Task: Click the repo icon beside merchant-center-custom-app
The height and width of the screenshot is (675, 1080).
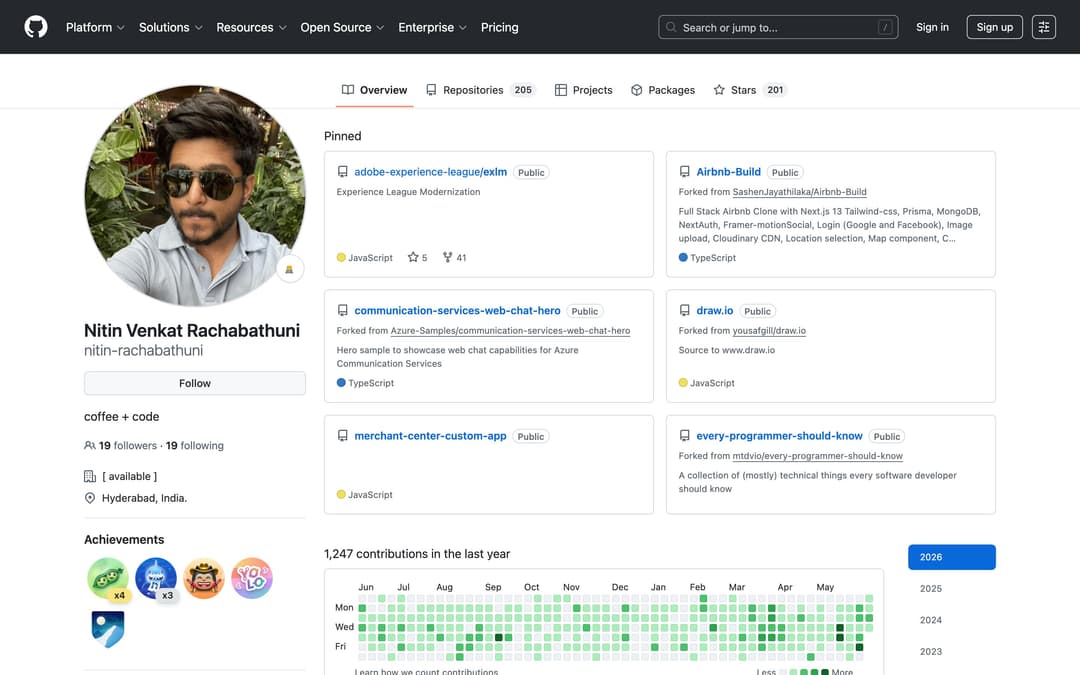Action: pyautogui.click(x=342, y=436)
